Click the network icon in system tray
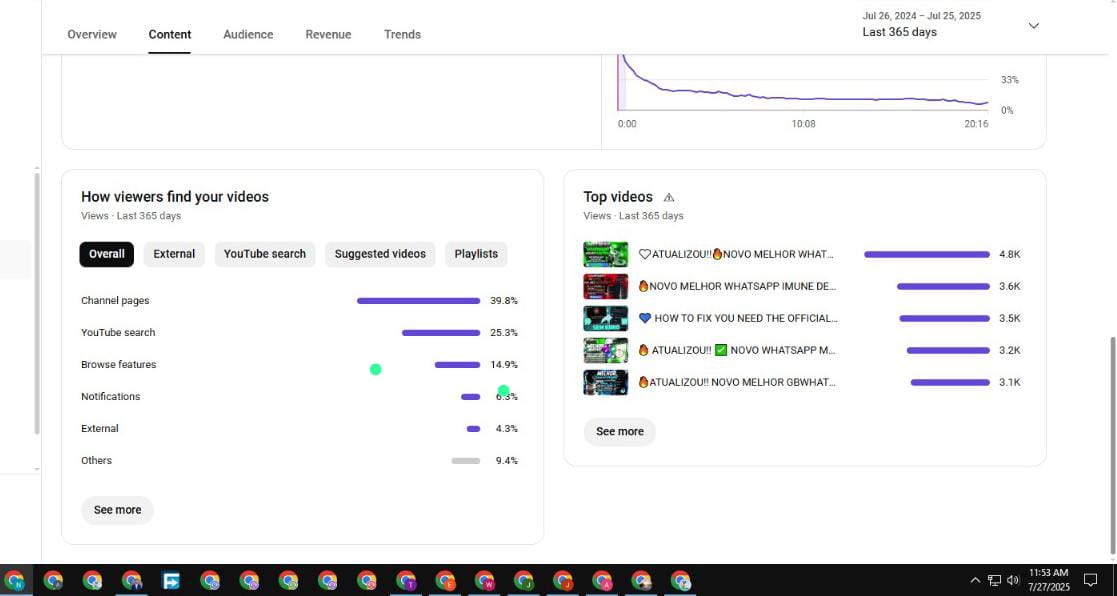 pos(994,580)
